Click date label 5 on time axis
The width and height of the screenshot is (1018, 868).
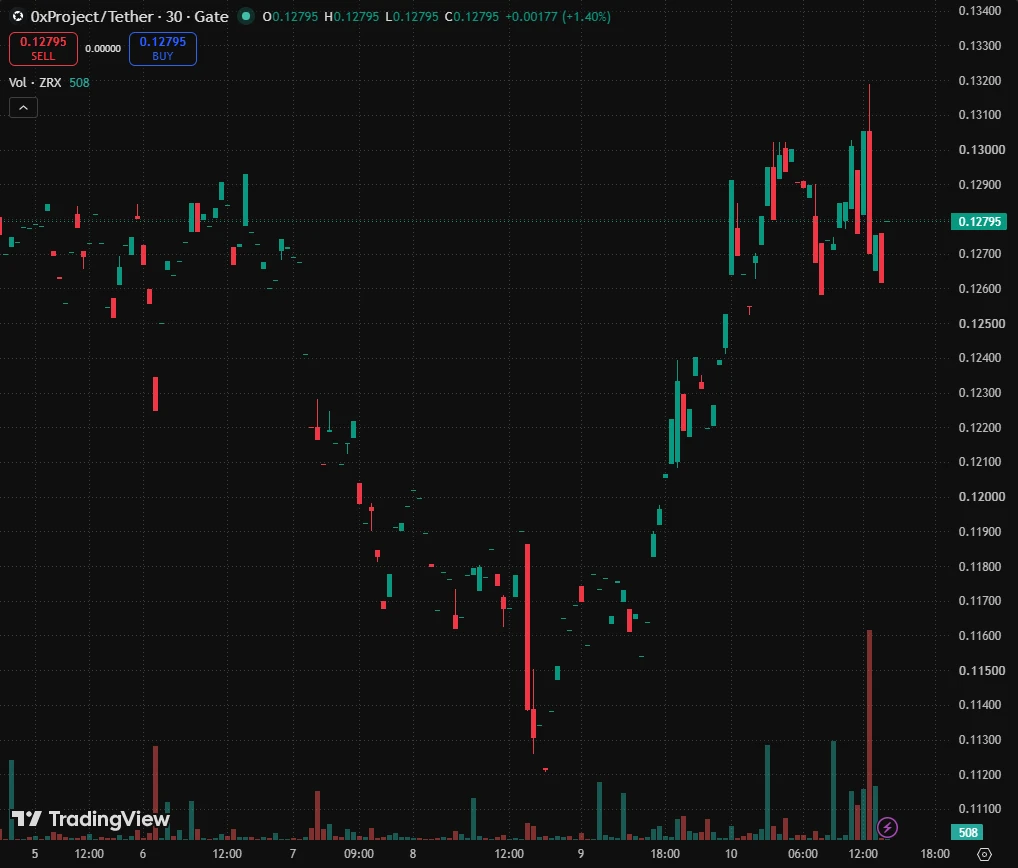35,854
